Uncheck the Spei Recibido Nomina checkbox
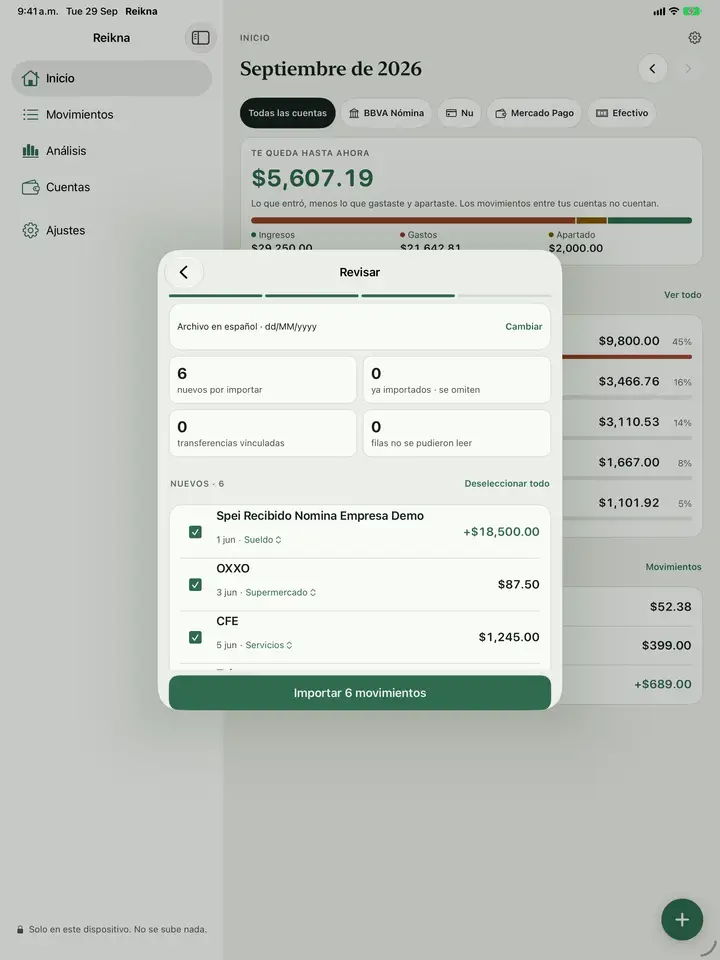Screen dimensions: 720x960 (x=195, y=532)
